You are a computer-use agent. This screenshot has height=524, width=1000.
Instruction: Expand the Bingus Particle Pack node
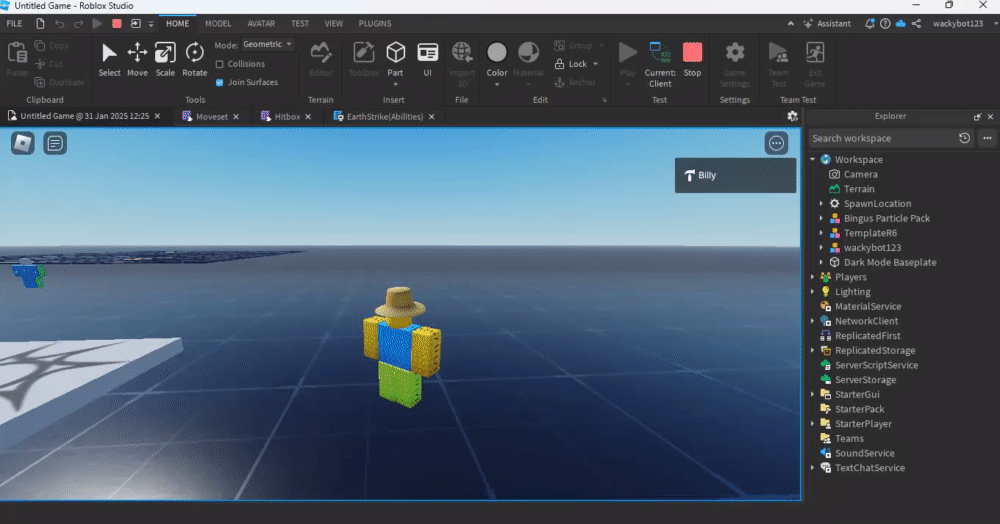[x=821, y=218]
